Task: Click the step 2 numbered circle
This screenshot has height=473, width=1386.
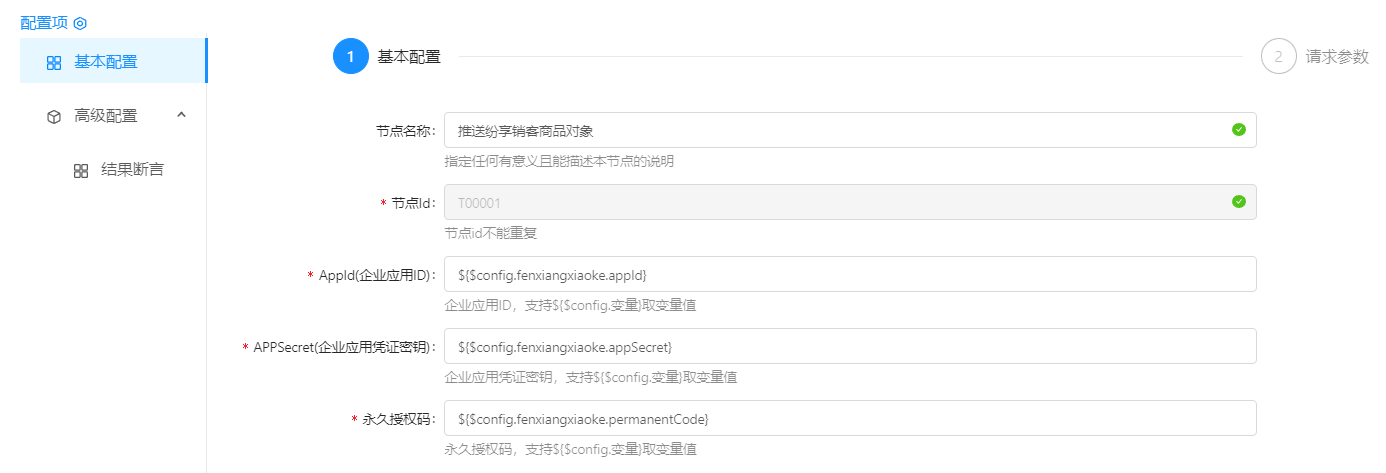Action: (x=1278, y=56)
